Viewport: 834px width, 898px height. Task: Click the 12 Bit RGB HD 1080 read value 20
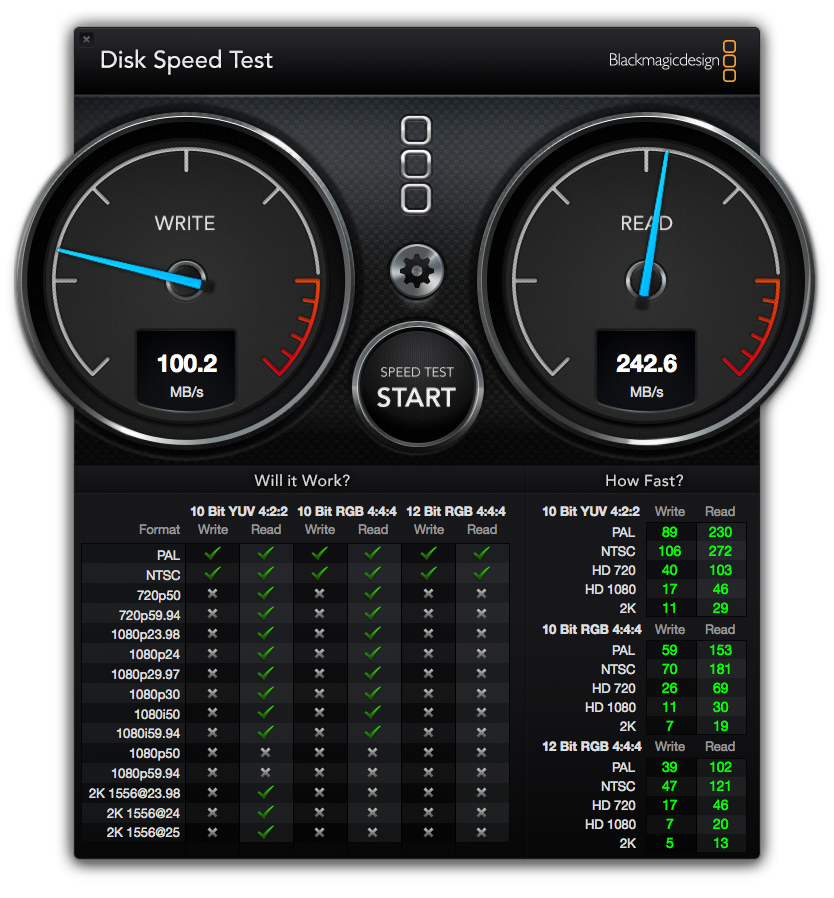pos(720,824)
